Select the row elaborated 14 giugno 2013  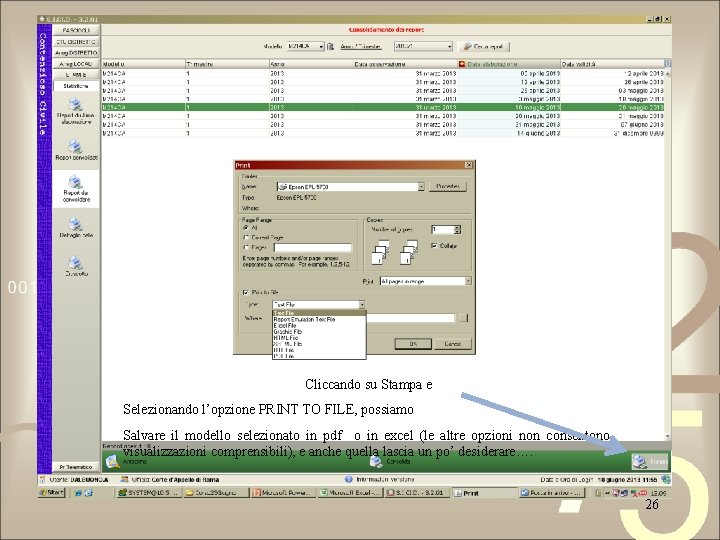coord(382,133)
